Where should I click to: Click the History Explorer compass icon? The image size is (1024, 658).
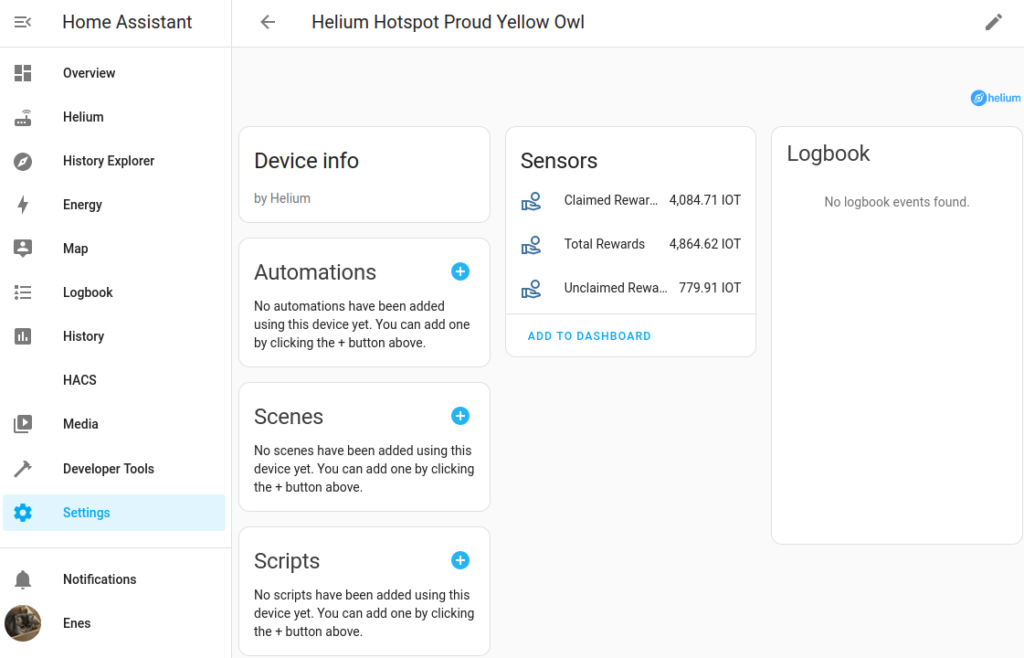(x=23, y=161)
